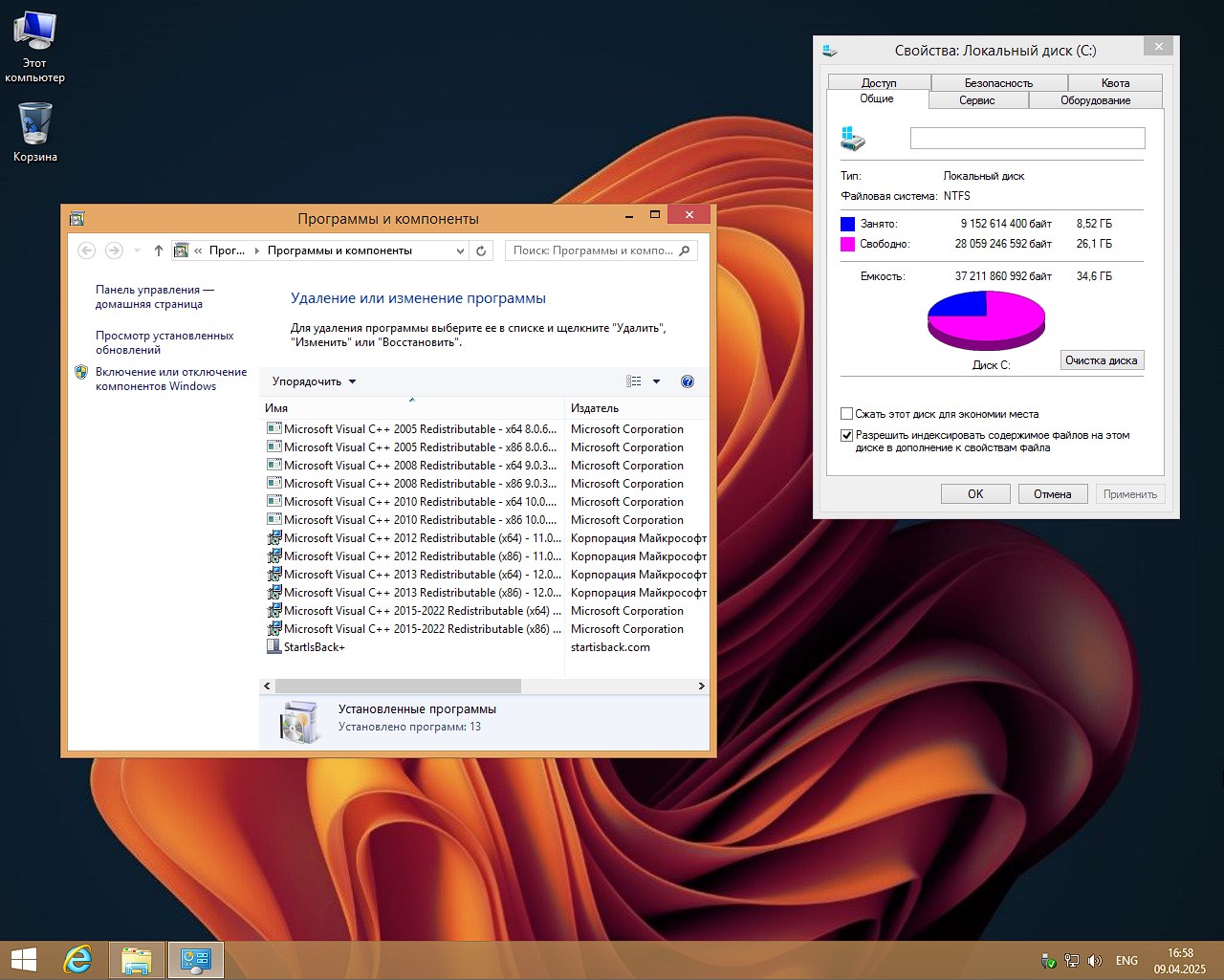Click the disk label input field
Viewport: 1224px width, 980px height.
(x=1028, y=139)
